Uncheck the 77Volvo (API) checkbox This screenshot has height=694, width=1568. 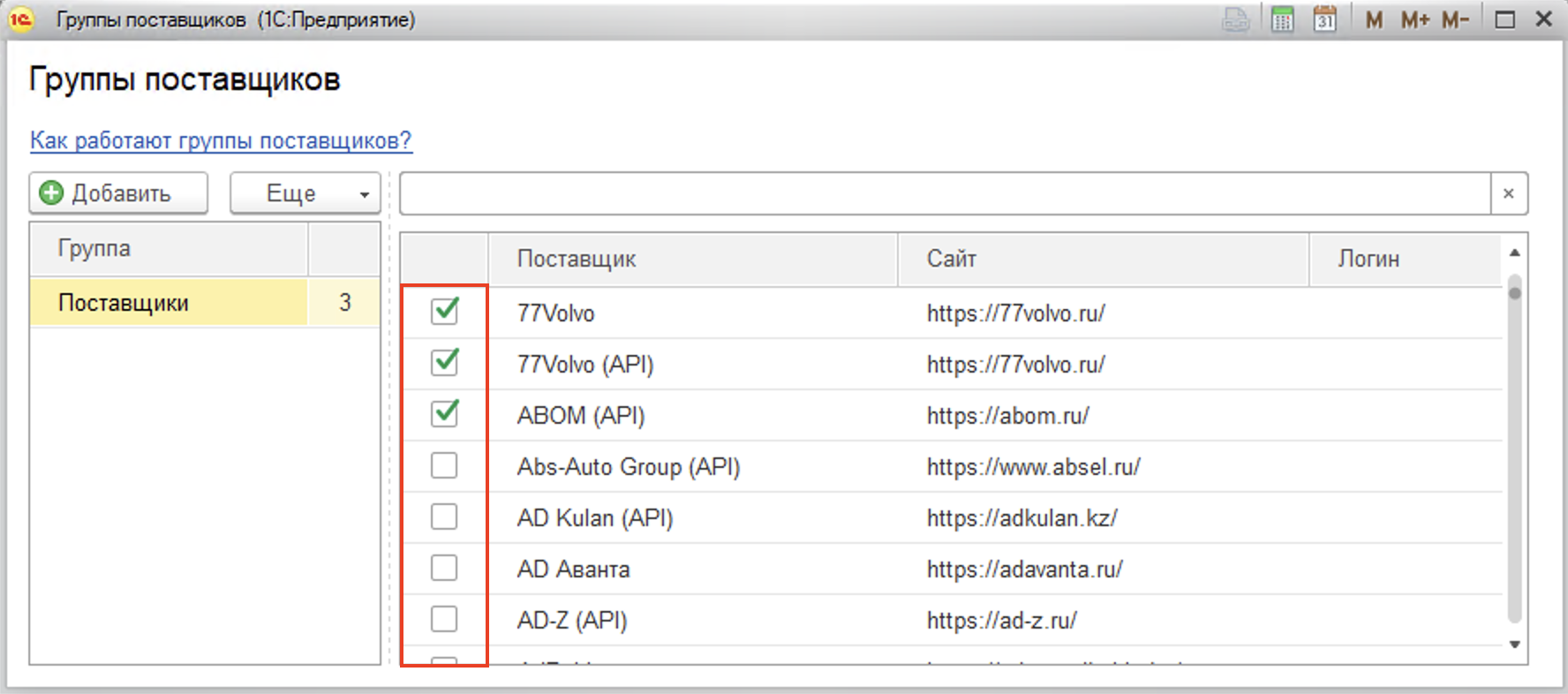[444, 362]
